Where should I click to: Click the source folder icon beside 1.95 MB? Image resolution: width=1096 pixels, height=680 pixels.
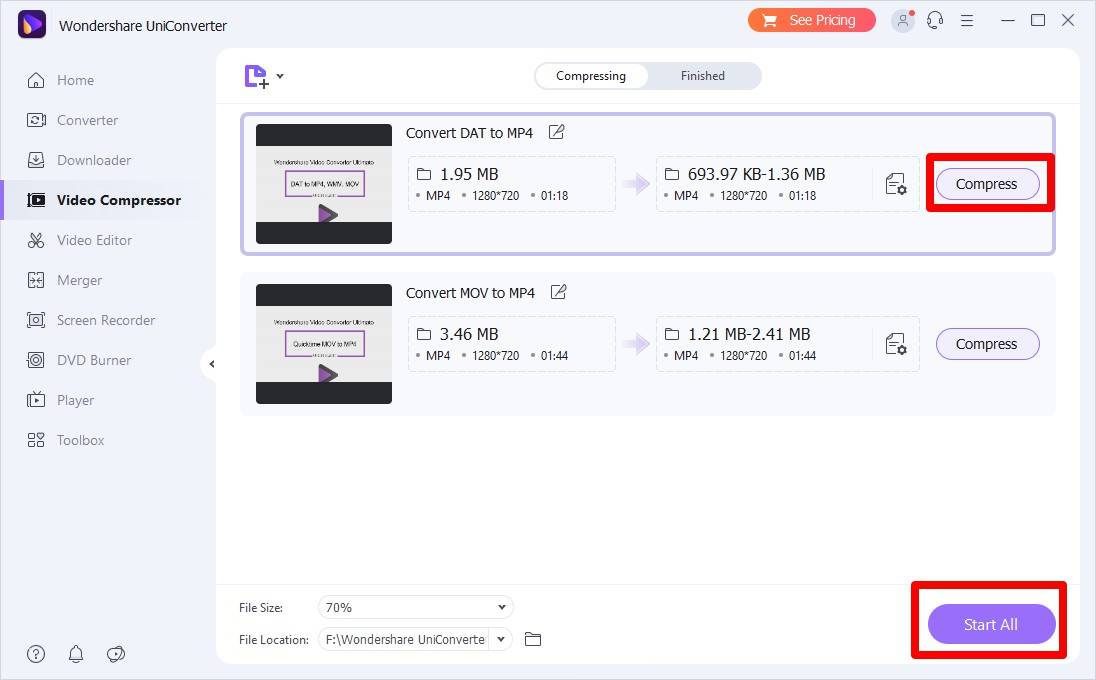[x=424, y=174]
